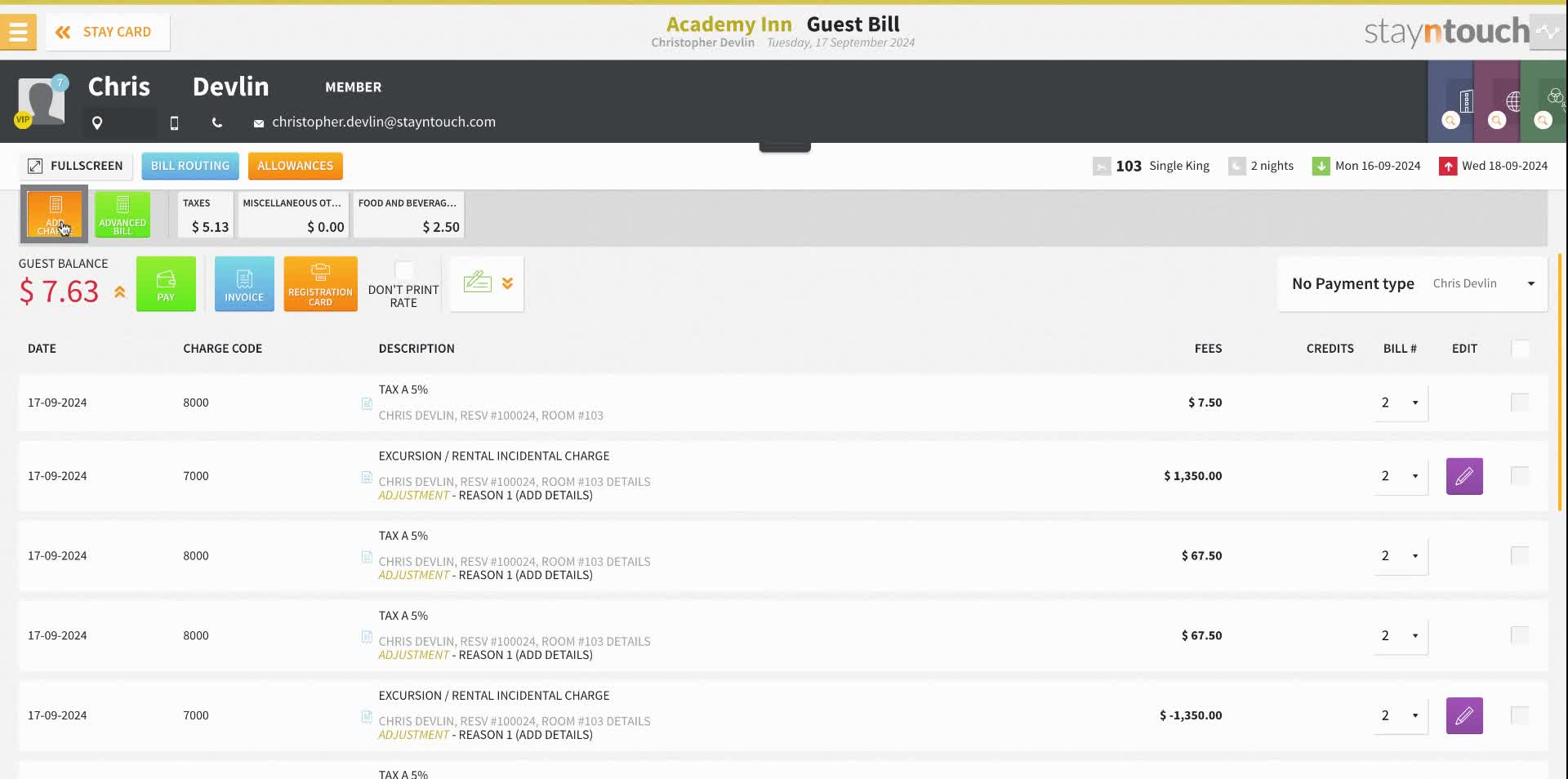
Task: Print the Registration Card
Action: [x=320, y=284]
